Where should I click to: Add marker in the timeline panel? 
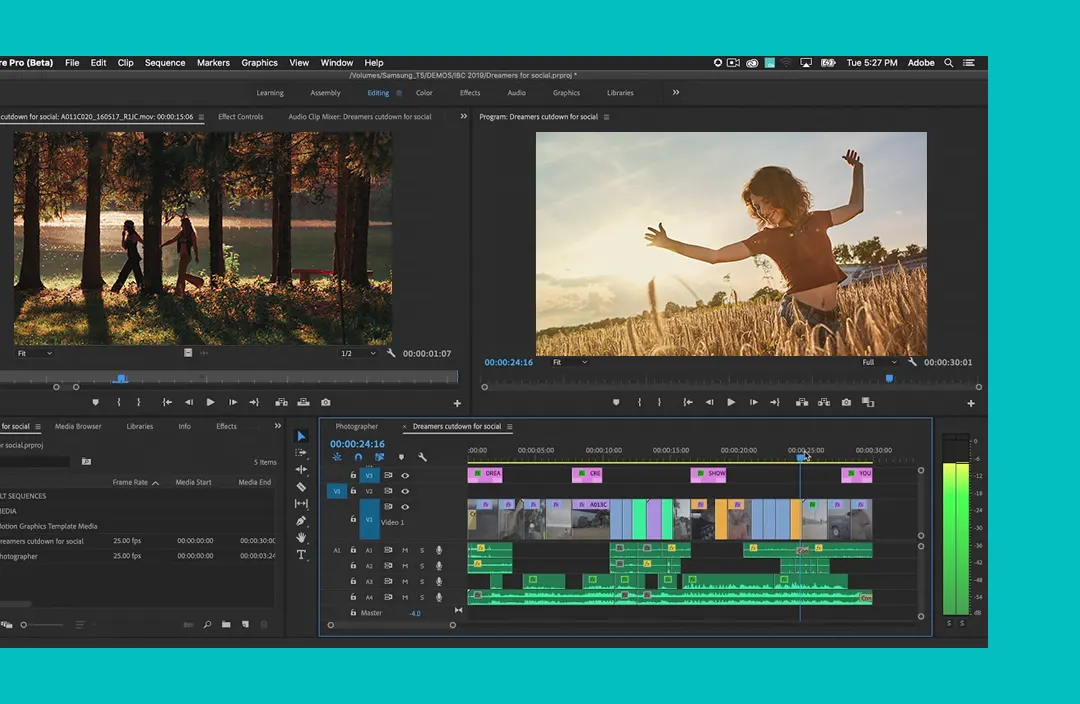click(401, 457)
